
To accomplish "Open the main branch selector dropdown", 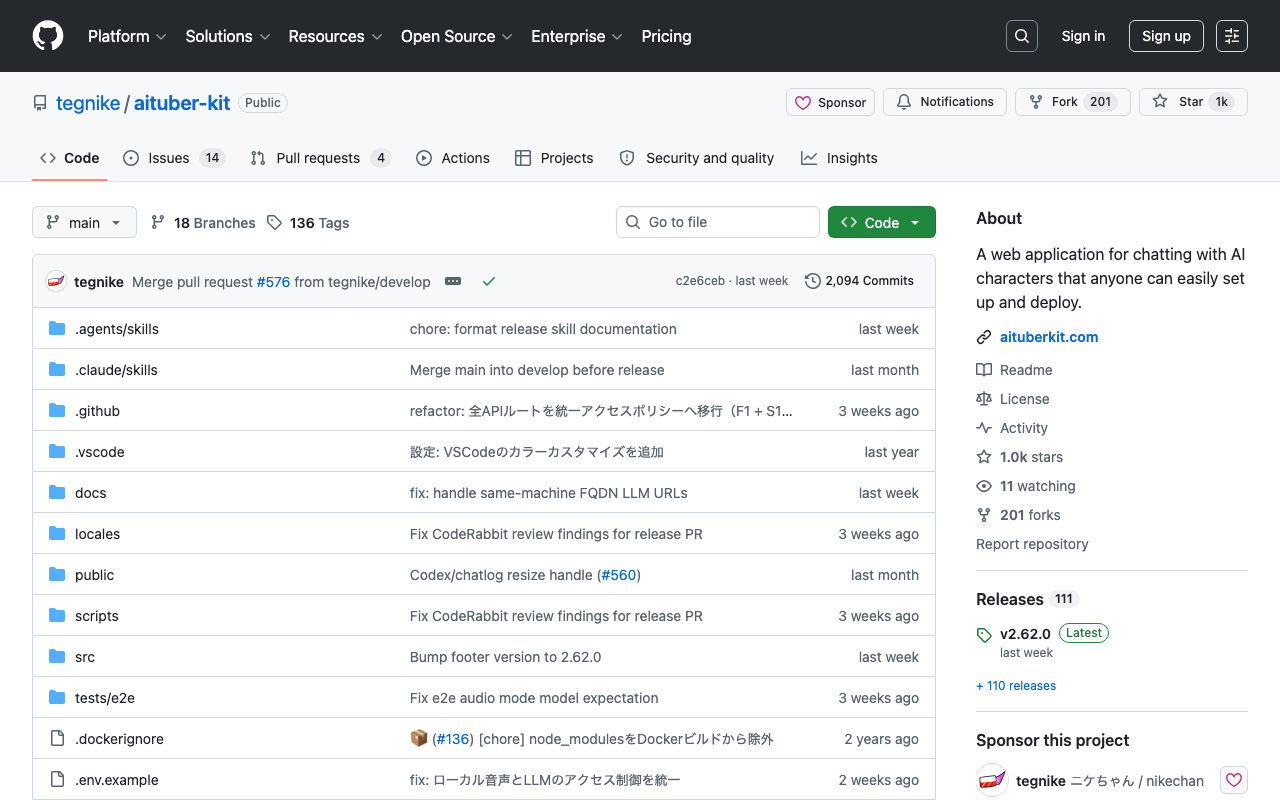I will (x=84, y=222).
